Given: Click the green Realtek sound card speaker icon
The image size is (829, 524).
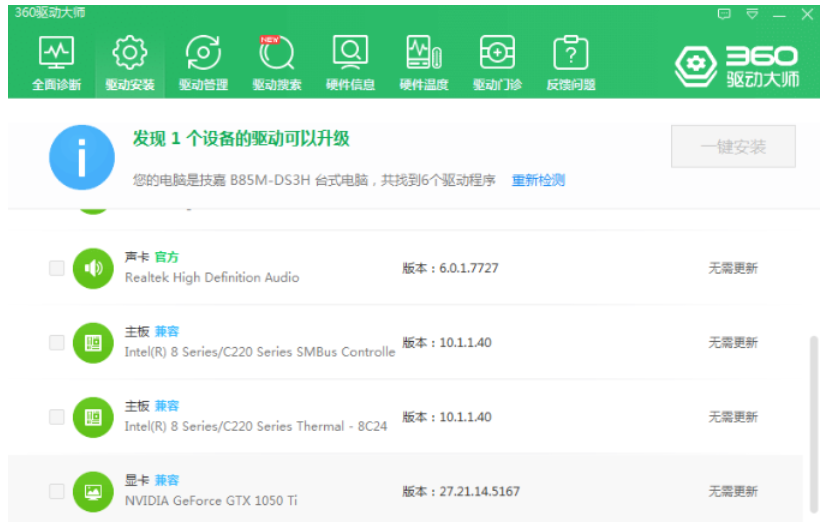Looking at the screenshot, I should click(x=93, y=268).
